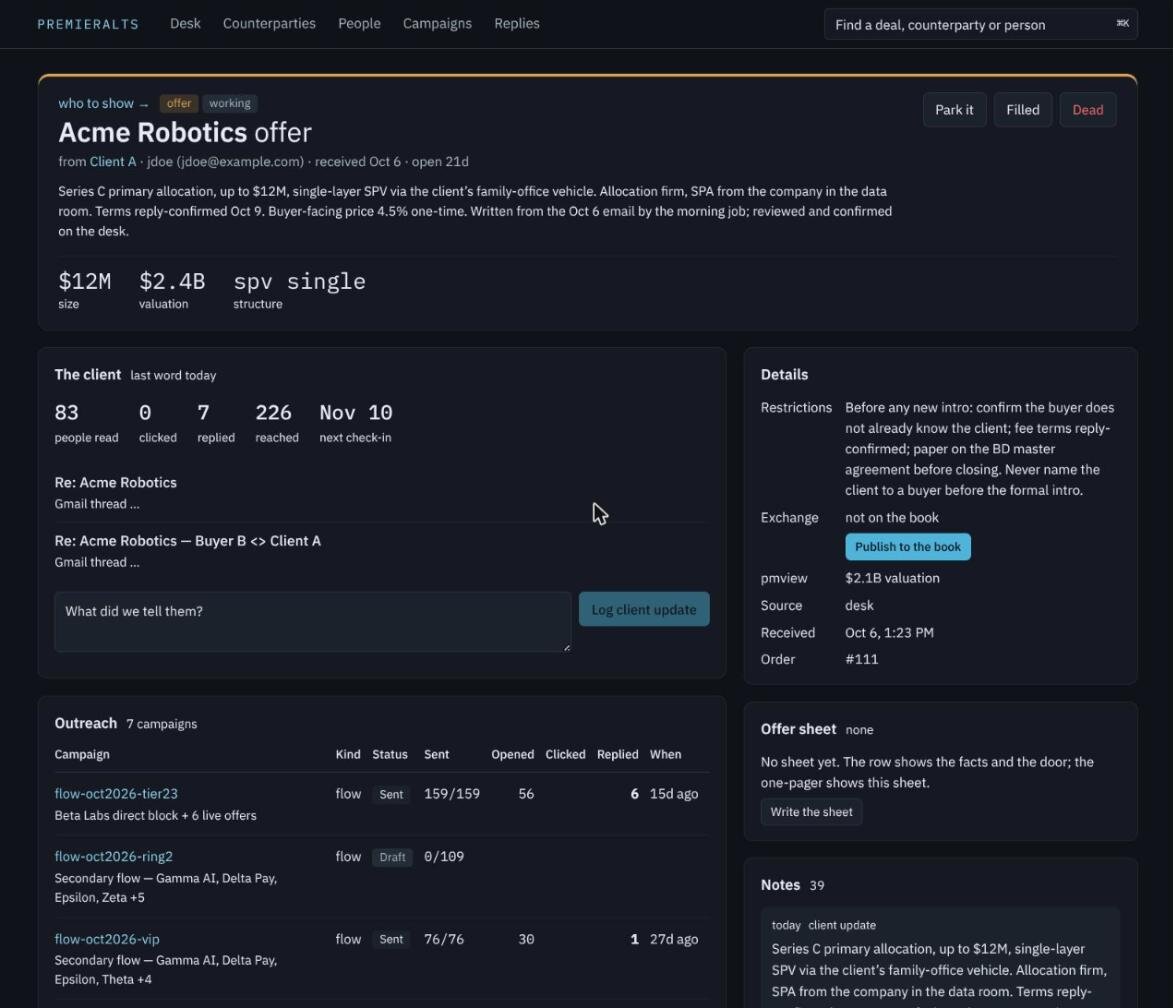Click Write the sheet button
Screen dimensions: 1173x1008
tap(812, 812)
